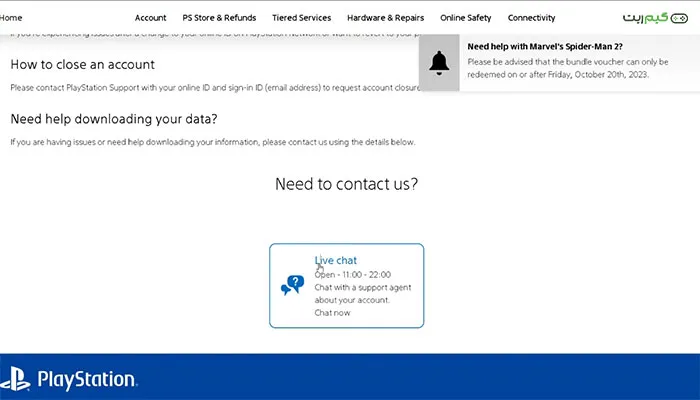The width and height of the screenshot is (700, 400).
Task: Go to the Home nav item
Action: (11, 18)
